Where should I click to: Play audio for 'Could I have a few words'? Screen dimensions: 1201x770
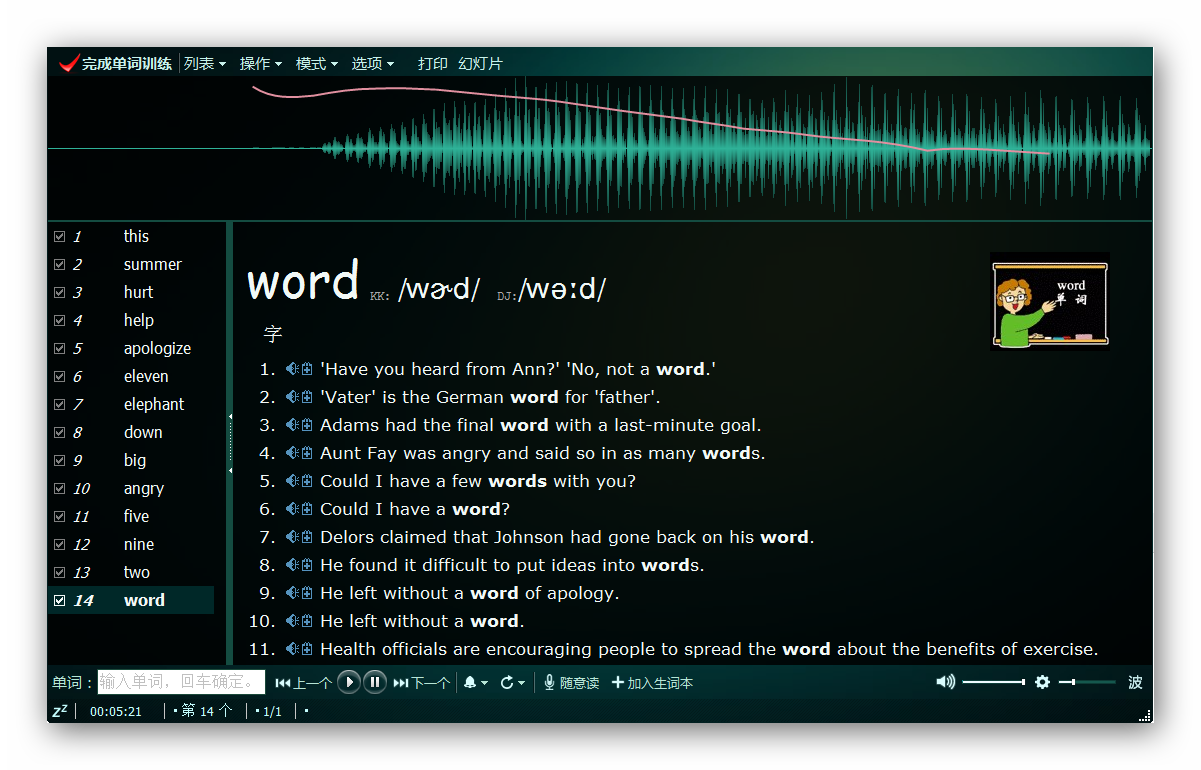tap(291, 481)
